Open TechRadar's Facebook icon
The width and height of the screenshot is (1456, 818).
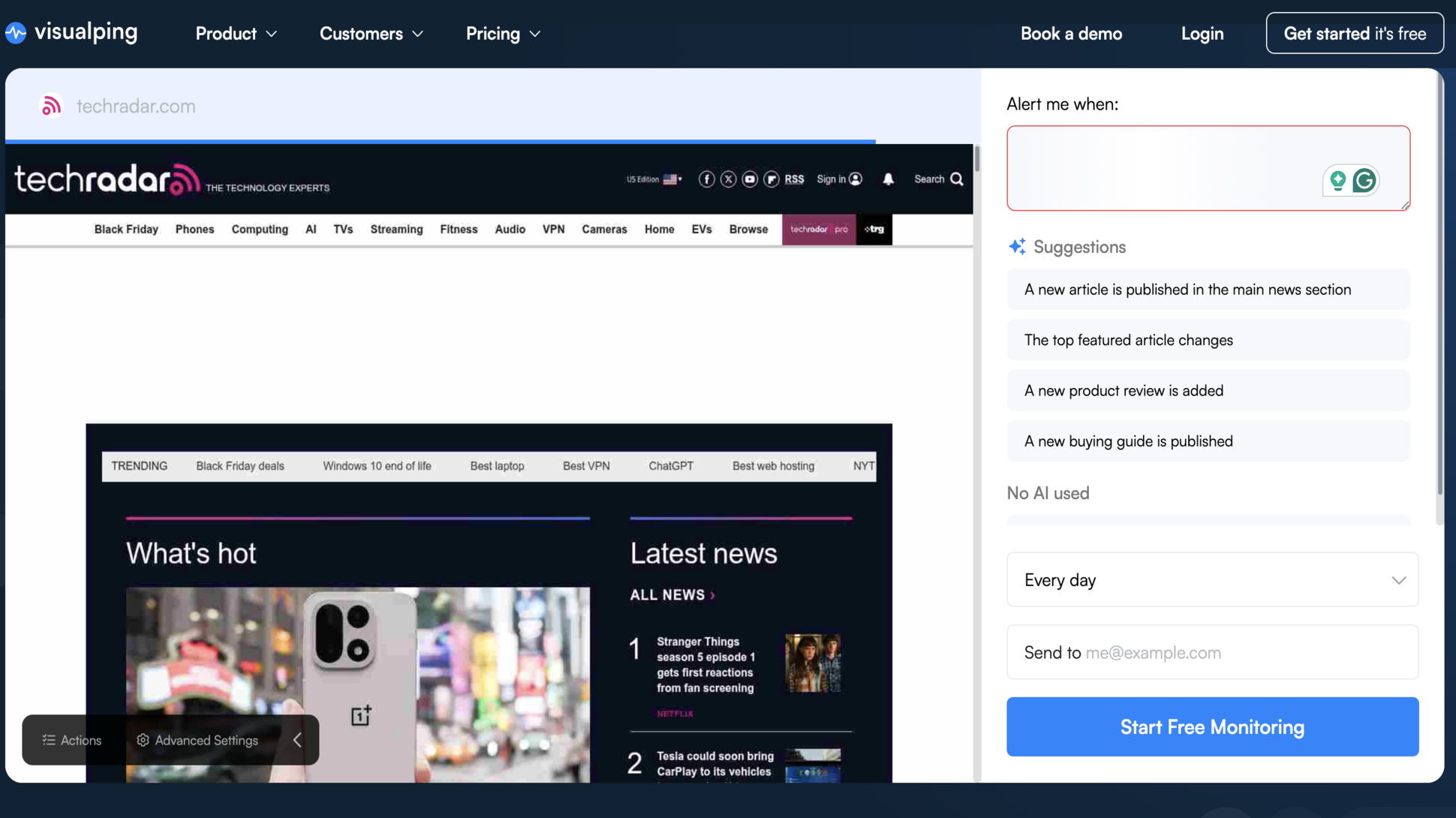pos(706,179)
